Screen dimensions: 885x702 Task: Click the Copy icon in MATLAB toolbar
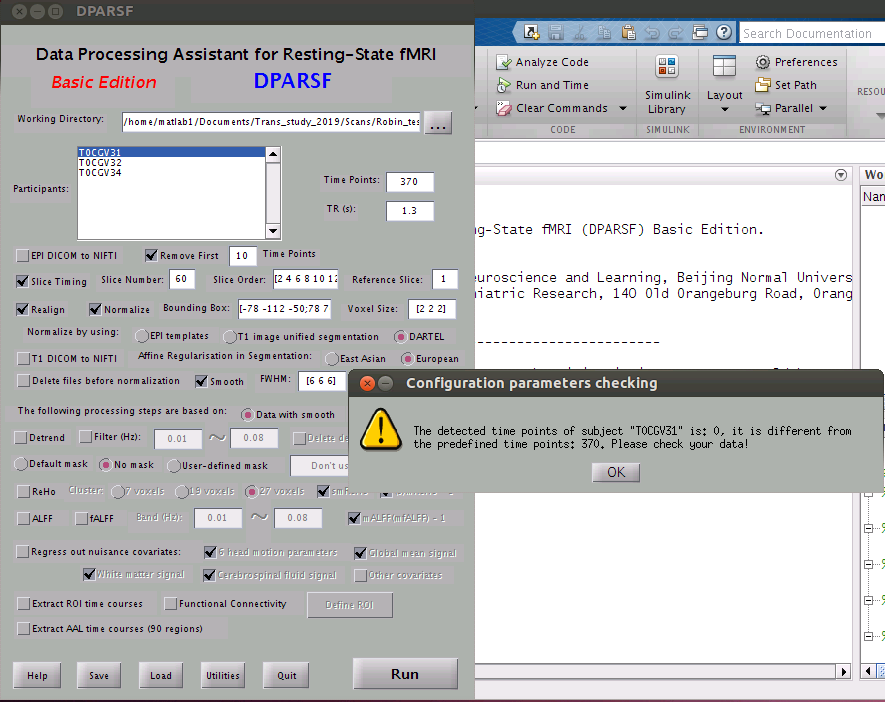pyautogui.click(x=604, y=33)
